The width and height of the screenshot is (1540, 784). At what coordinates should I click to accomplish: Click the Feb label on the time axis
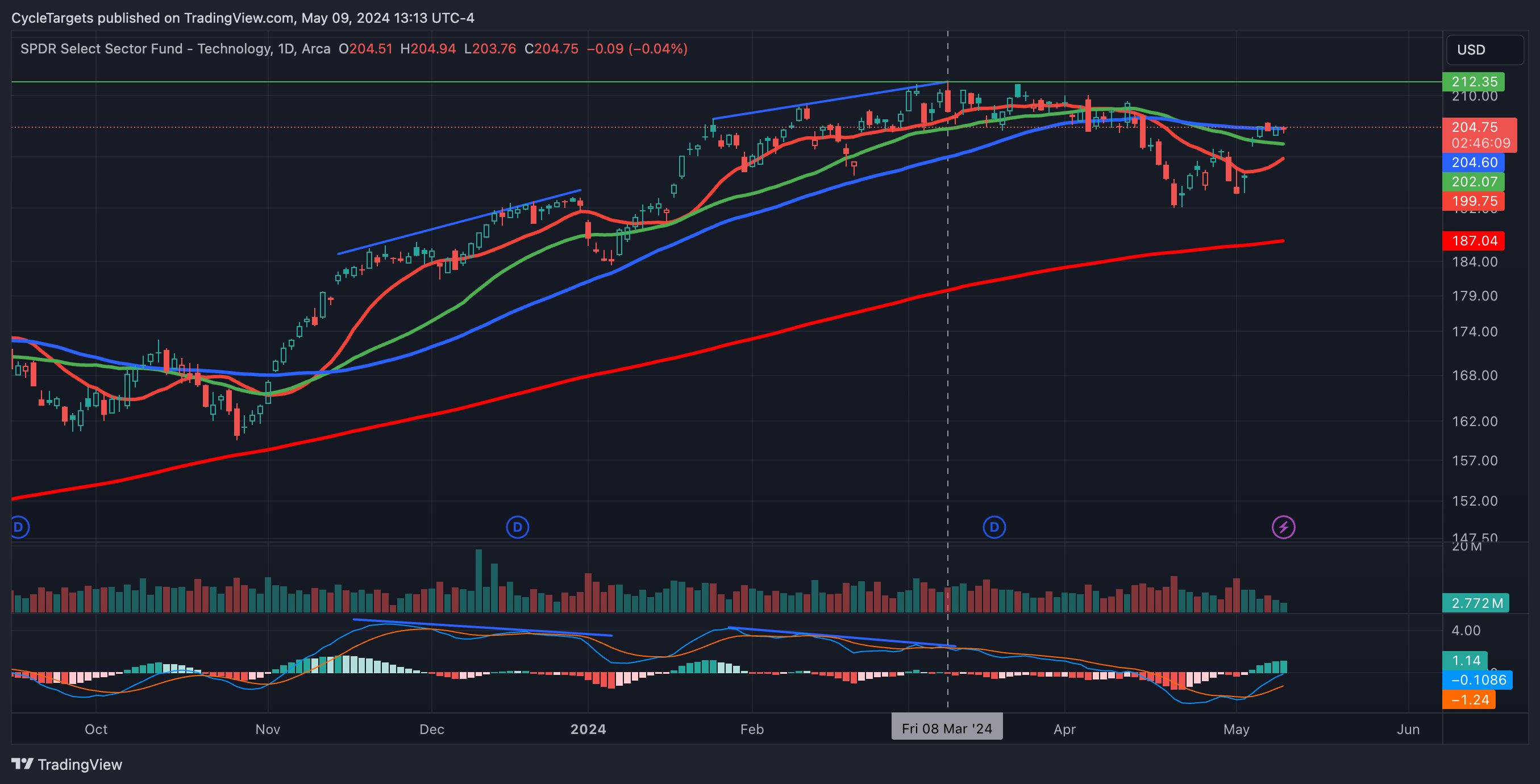pyautogui.click(x=752, y=729)
